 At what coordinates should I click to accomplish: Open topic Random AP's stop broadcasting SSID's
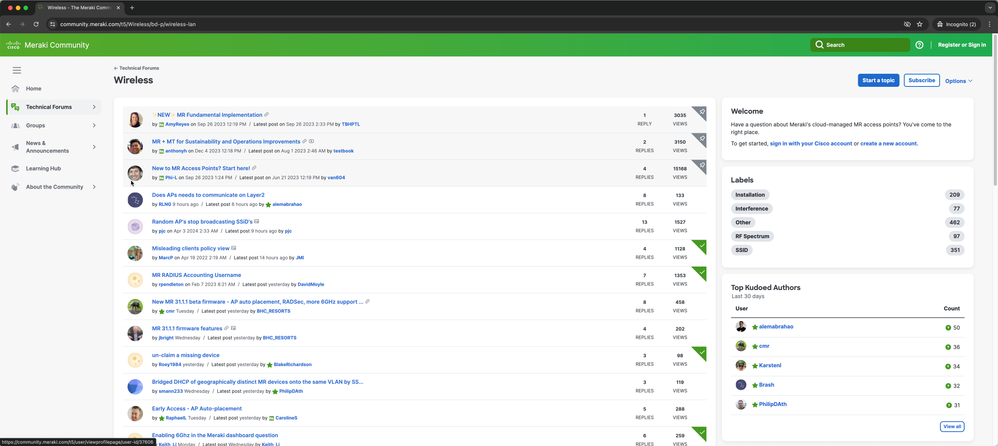(x=202, y=221)
